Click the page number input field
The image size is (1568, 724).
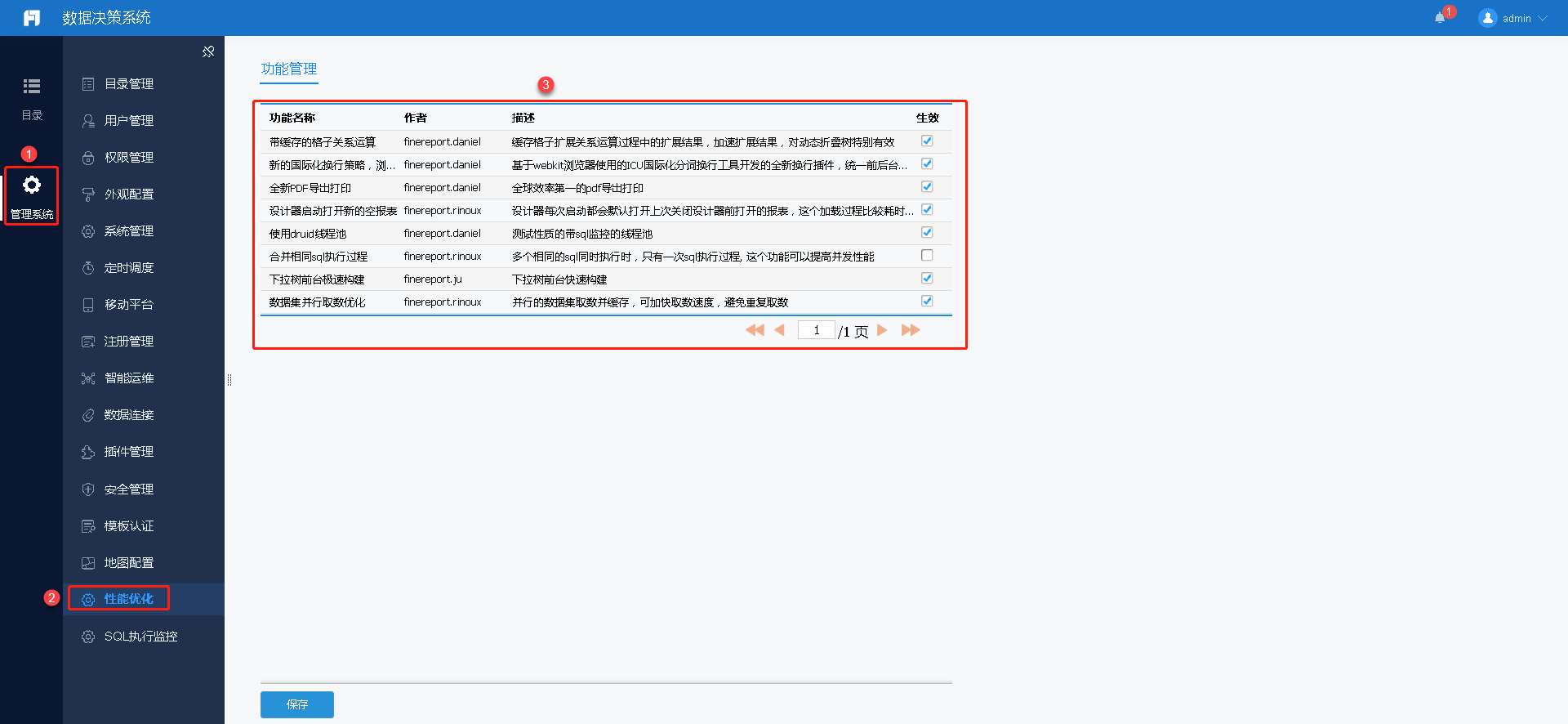[x=816, y=330]
